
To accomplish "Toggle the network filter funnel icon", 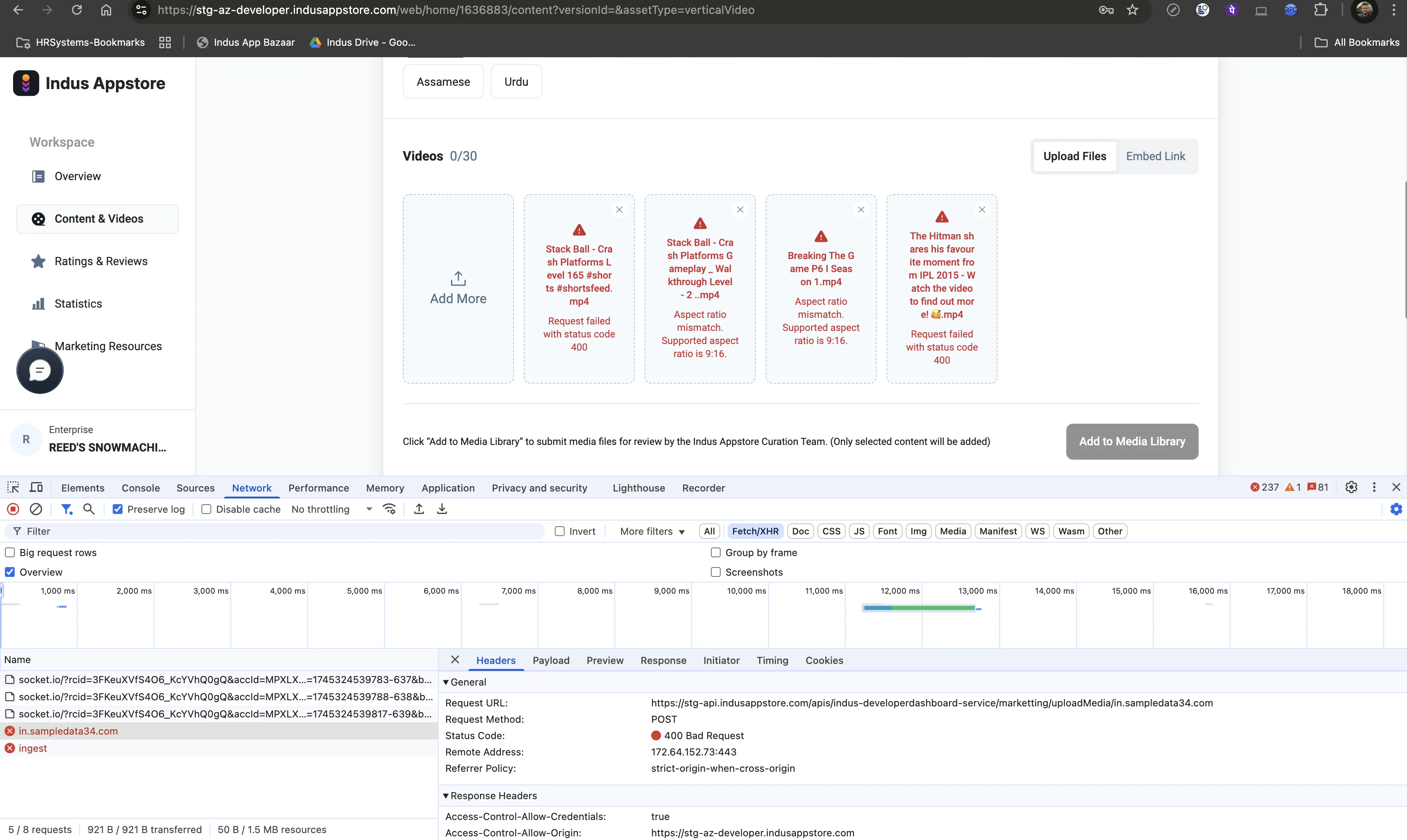I will point(67,509).
